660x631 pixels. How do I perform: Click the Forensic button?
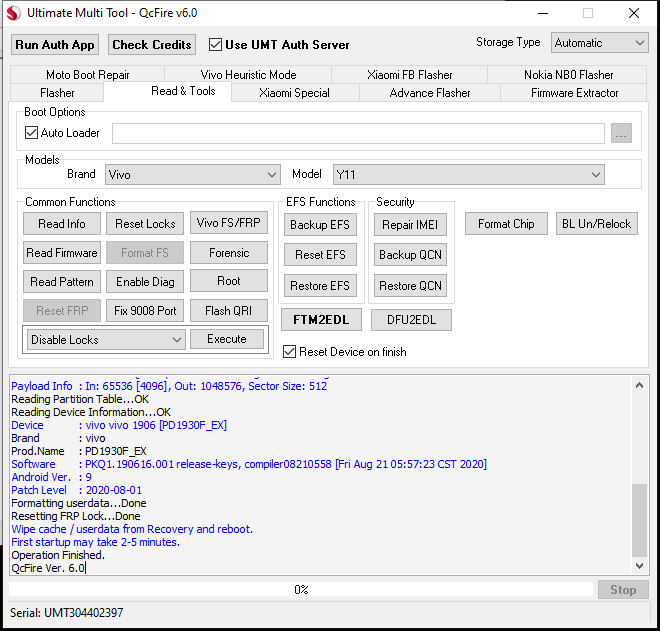pos(229,253)
